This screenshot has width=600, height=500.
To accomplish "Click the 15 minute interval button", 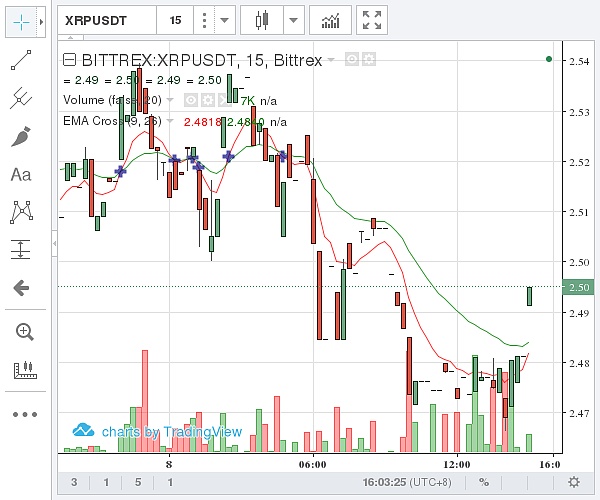I will pos(175,20).
